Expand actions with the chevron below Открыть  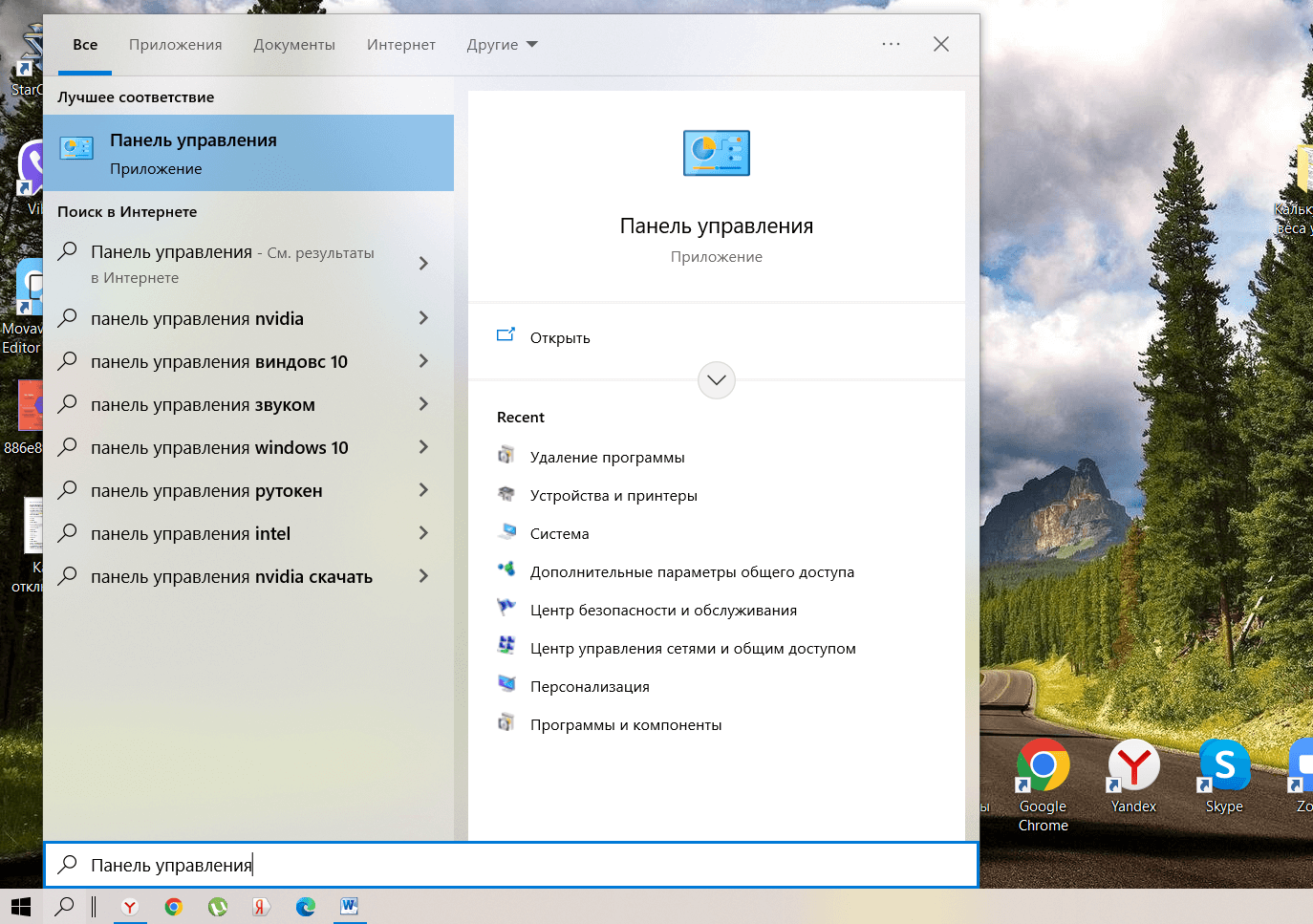(x=717, y=380)
